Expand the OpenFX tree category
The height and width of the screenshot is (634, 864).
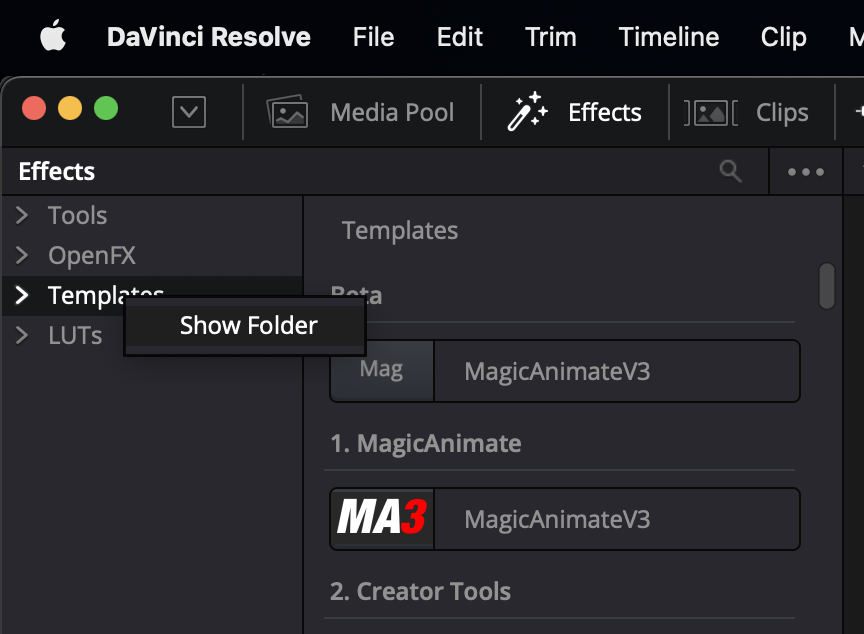pos(23,256)
